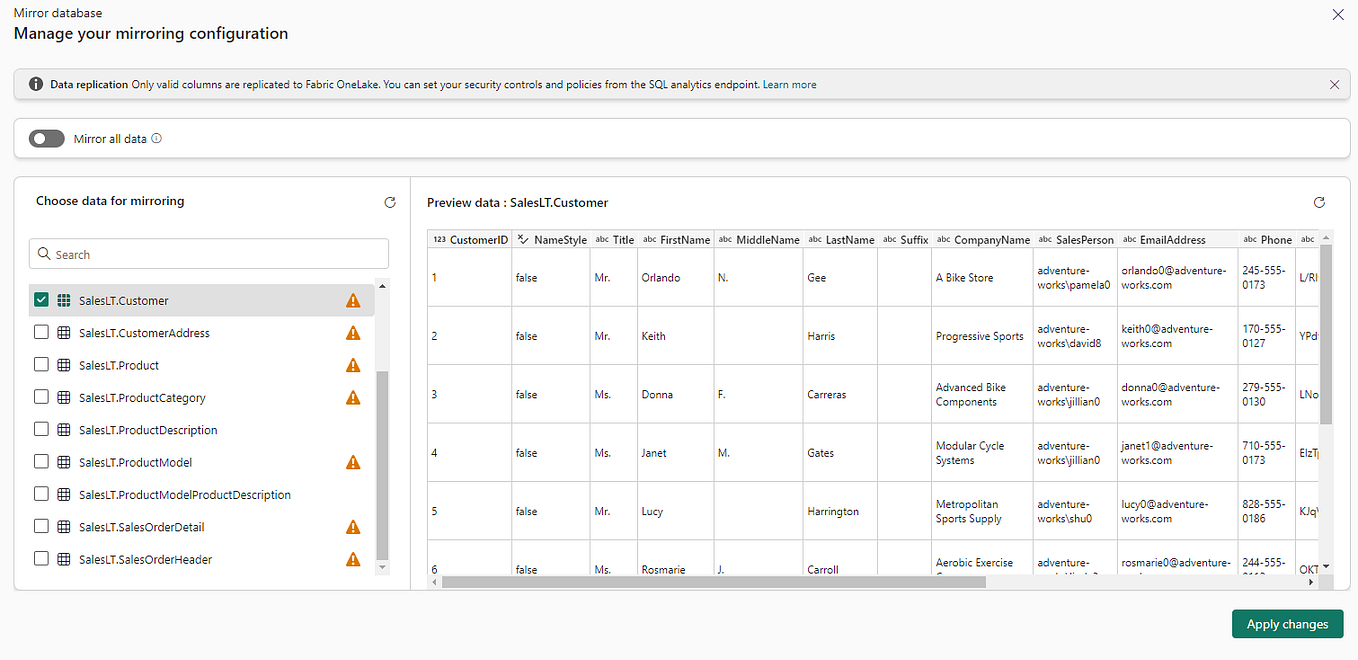The image size is (1358, 660).
Task: Click the Apply changes button
Action: click(1287, 623)
